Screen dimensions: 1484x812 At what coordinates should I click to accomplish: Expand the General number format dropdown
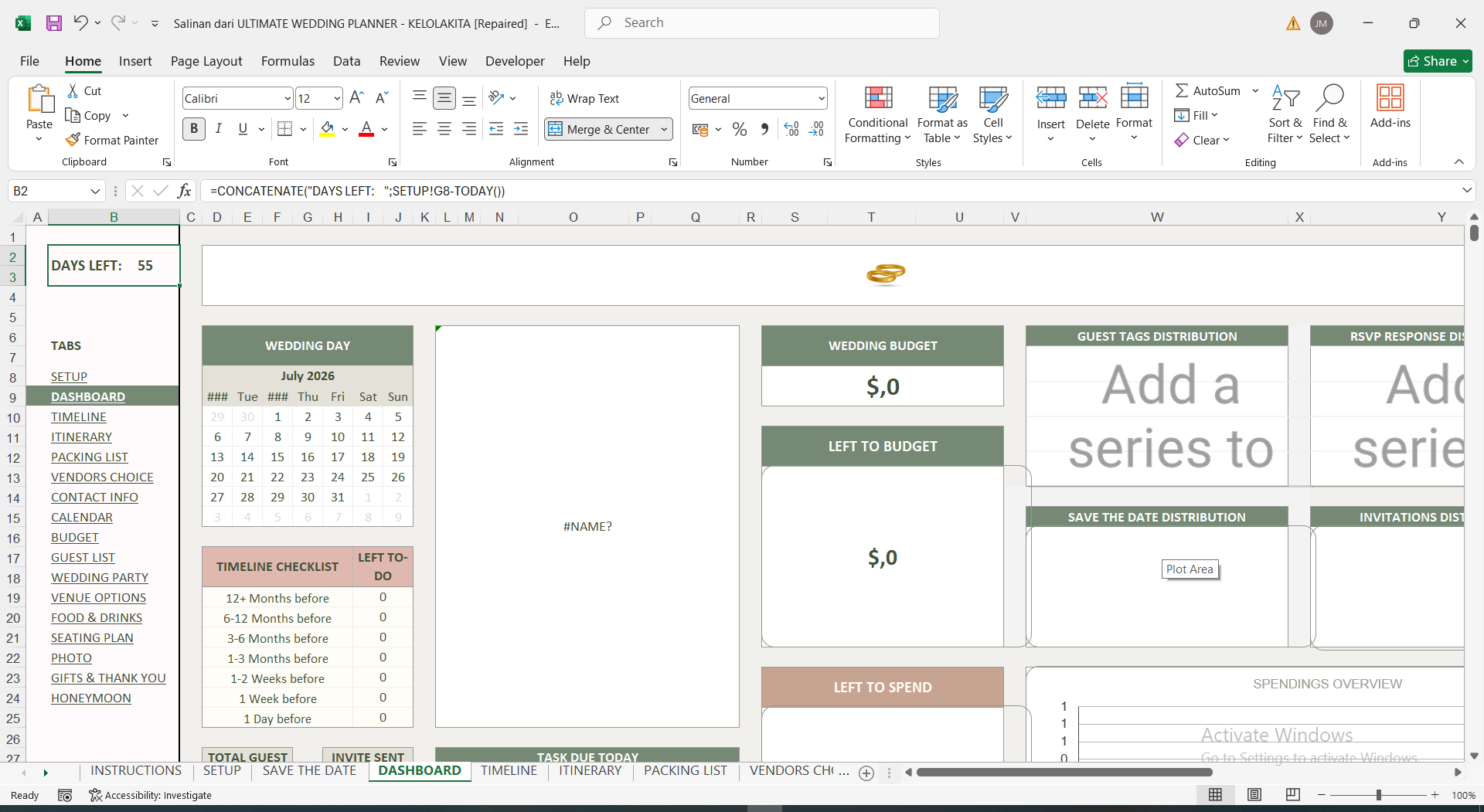pyautogui.click(x=821, y=98)
